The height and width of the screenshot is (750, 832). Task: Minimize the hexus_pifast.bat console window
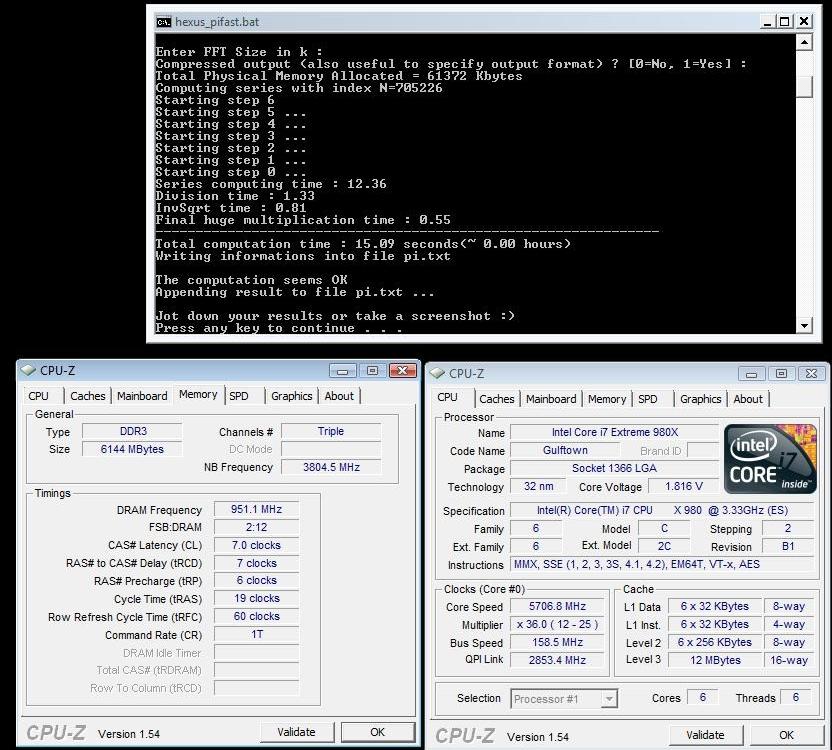tap(767, 21)
